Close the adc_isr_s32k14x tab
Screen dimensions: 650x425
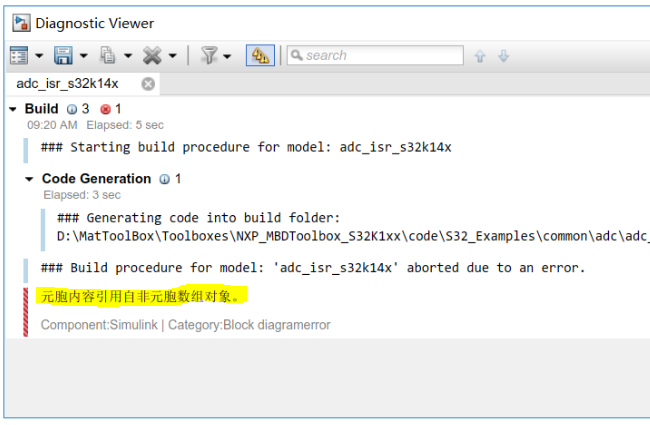(x=148, y=84)
